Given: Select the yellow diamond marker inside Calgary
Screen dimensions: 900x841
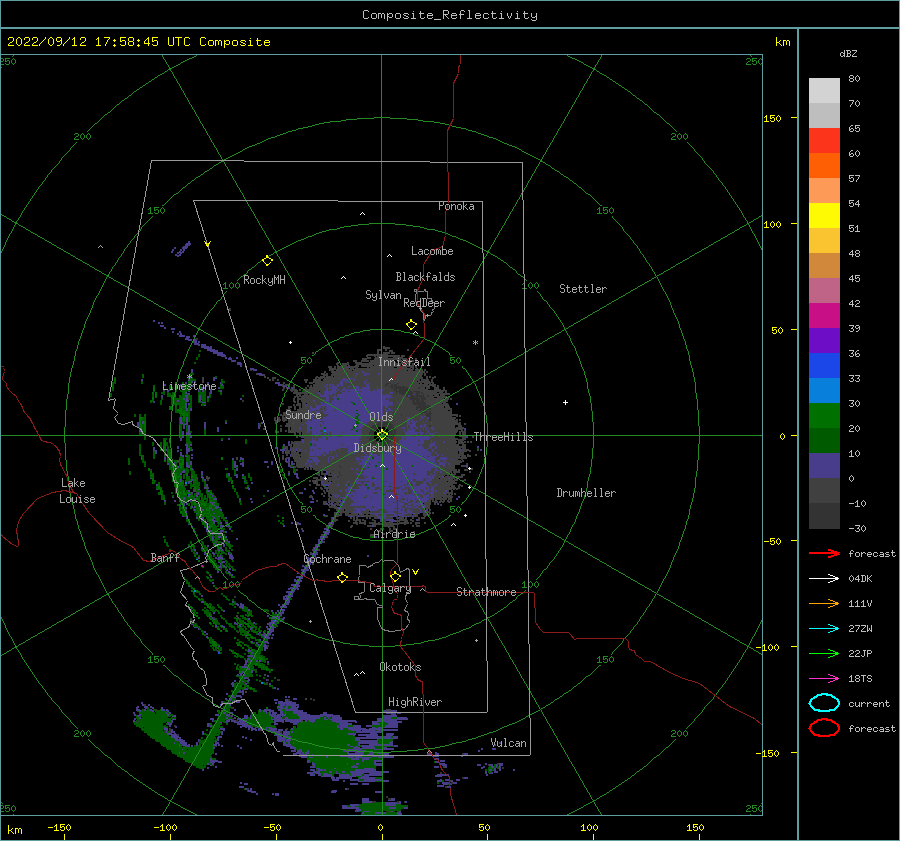Looking at the screenshot, I should click(395, 576).
